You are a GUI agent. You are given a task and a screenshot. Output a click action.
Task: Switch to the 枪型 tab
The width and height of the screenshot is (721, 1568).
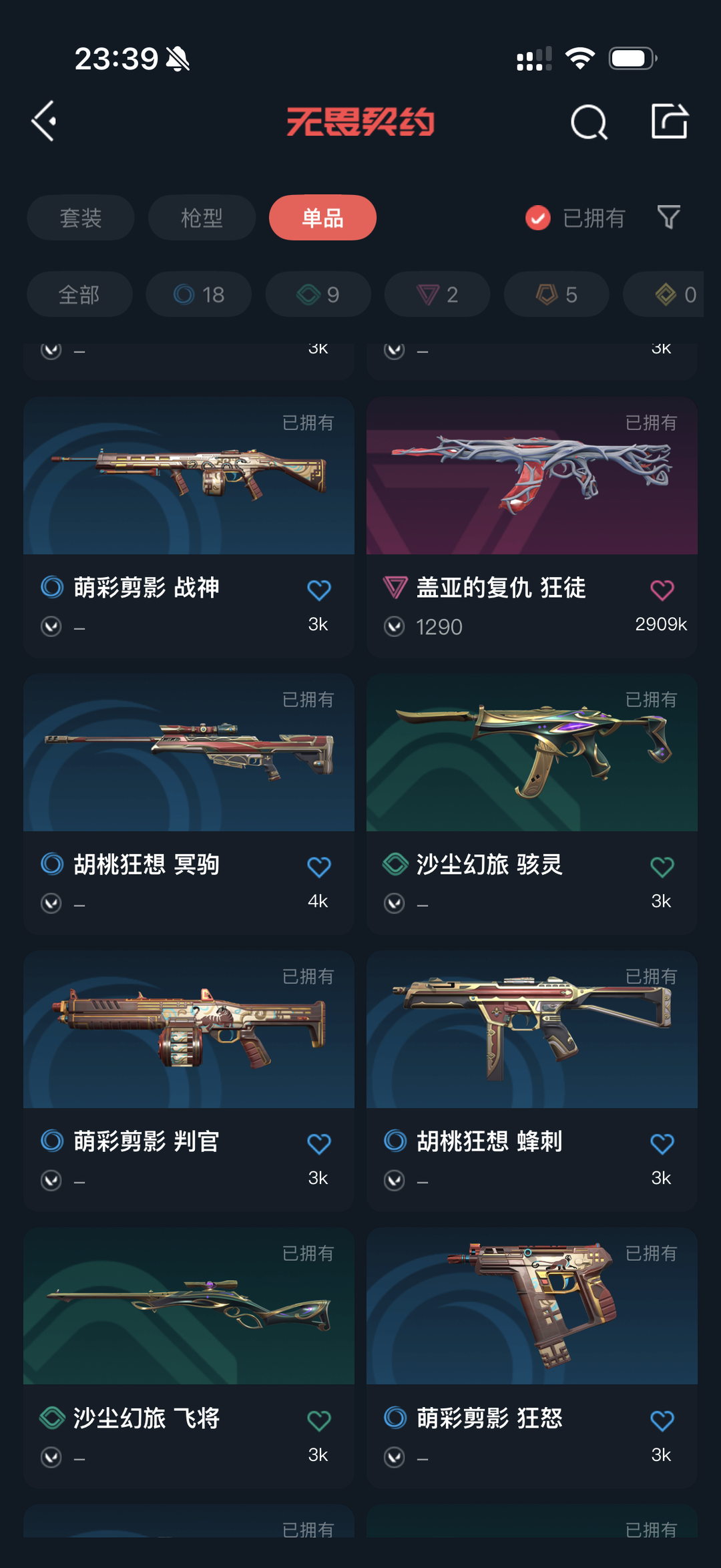click(202, 218)
